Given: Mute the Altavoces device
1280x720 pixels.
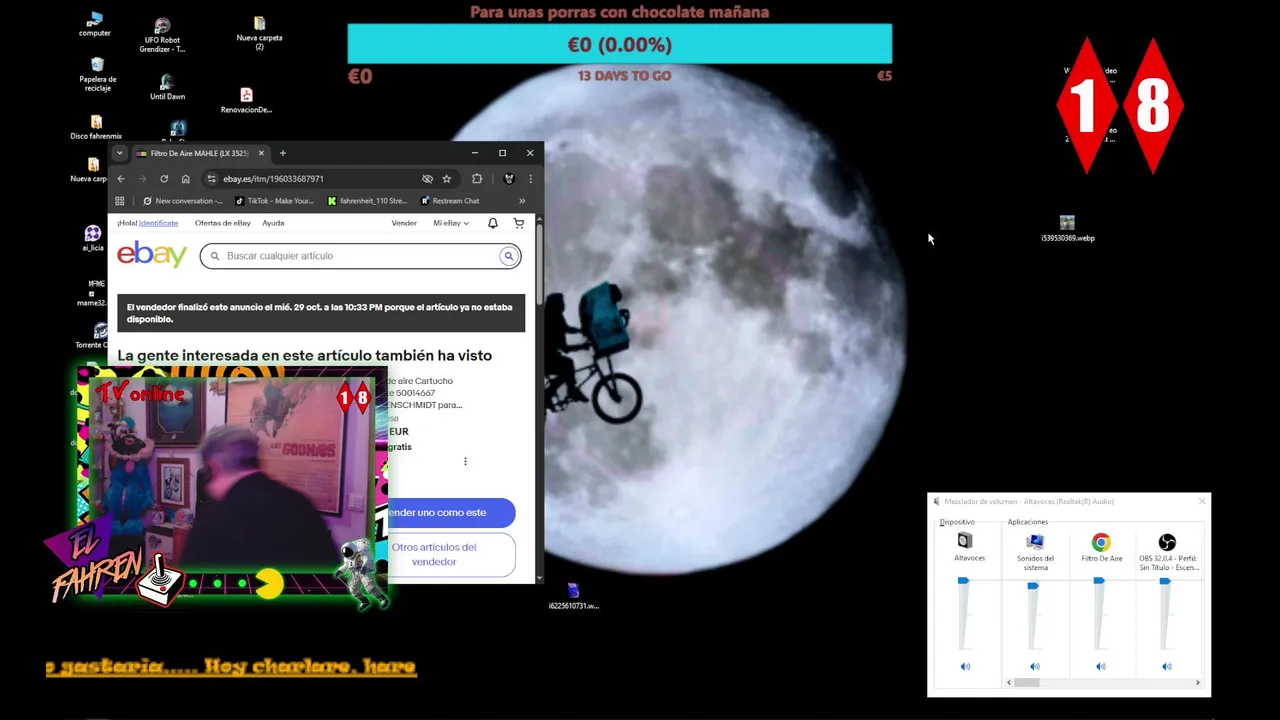Looking at the screenshot, I should point(965,667).
